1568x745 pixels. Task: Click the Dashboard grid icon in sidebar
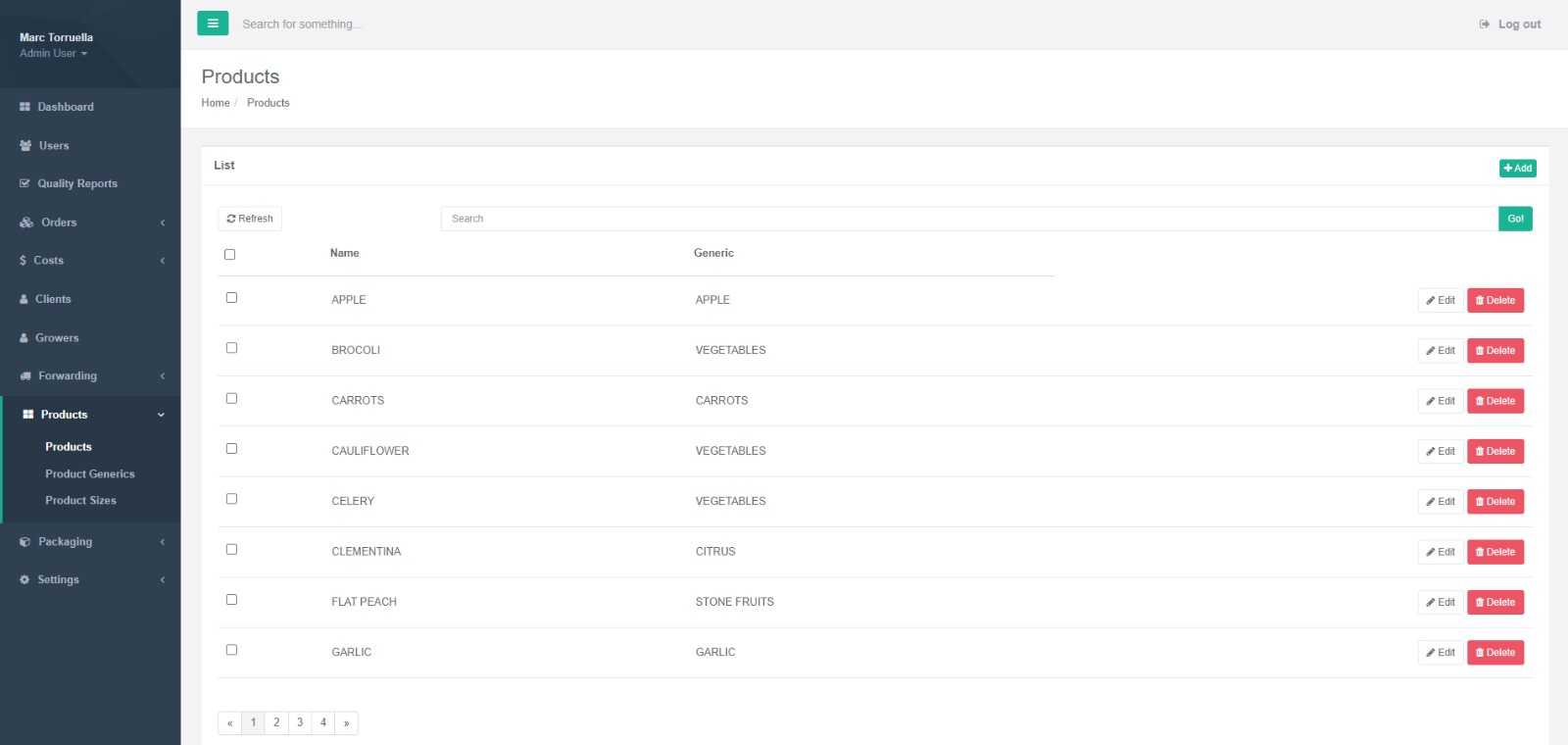click(x=24, y=107)
